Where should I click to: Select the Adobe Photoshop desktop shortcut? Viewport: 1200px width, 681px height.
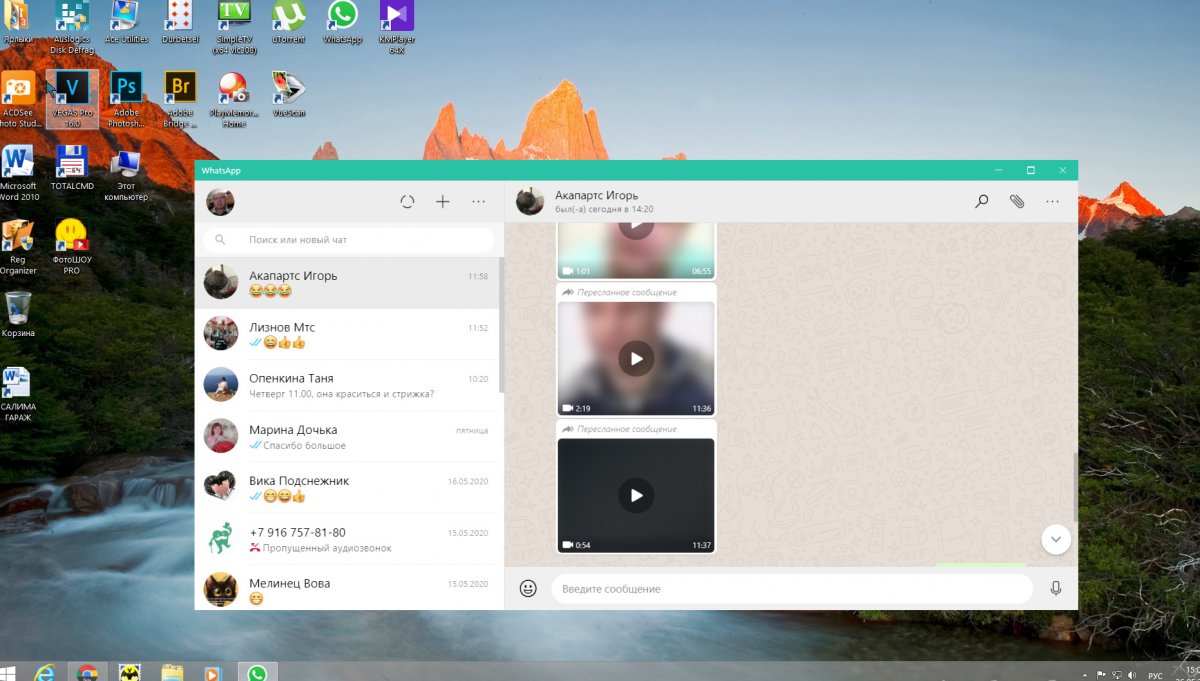126,101
